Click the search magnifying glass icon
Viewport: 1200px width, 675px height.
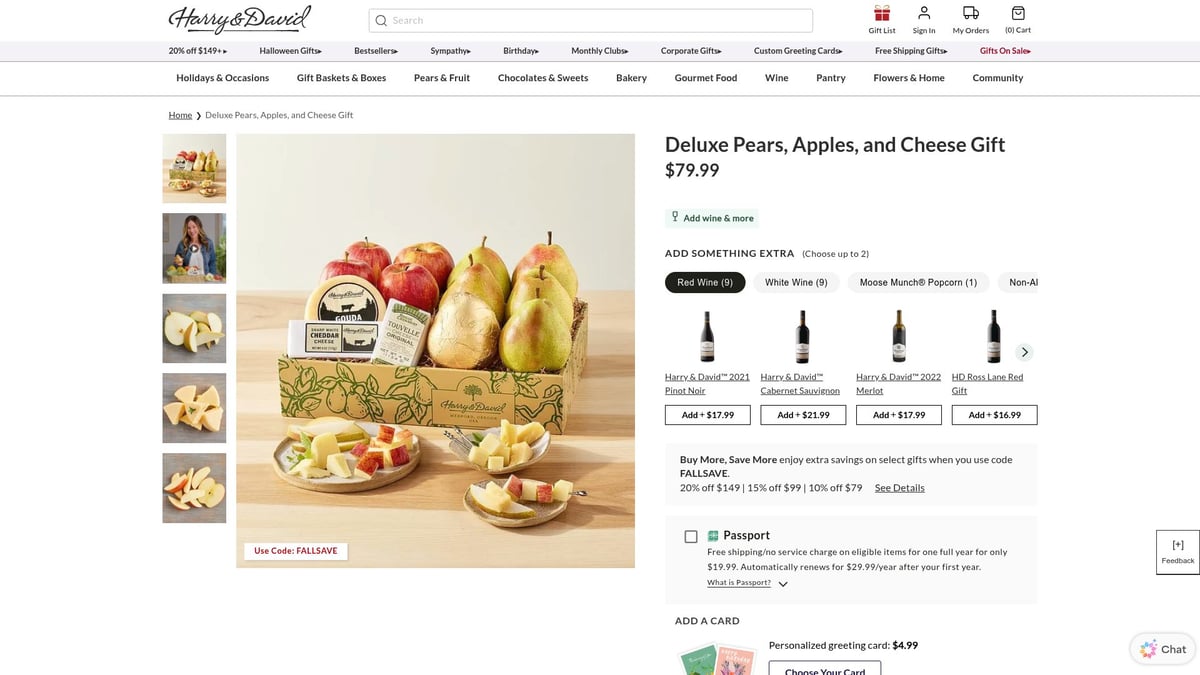click(381, 20)
